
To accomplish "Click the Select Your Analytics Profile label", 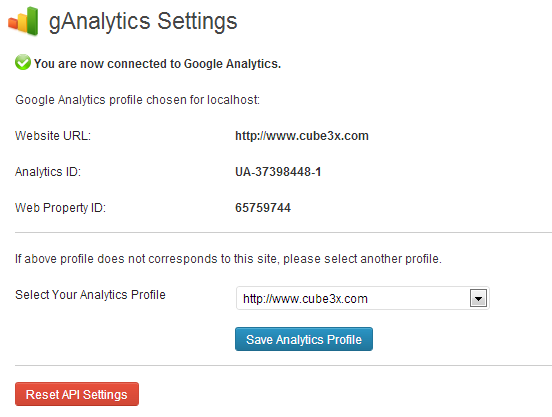I will pyautogui.click(x=90, y=295).
